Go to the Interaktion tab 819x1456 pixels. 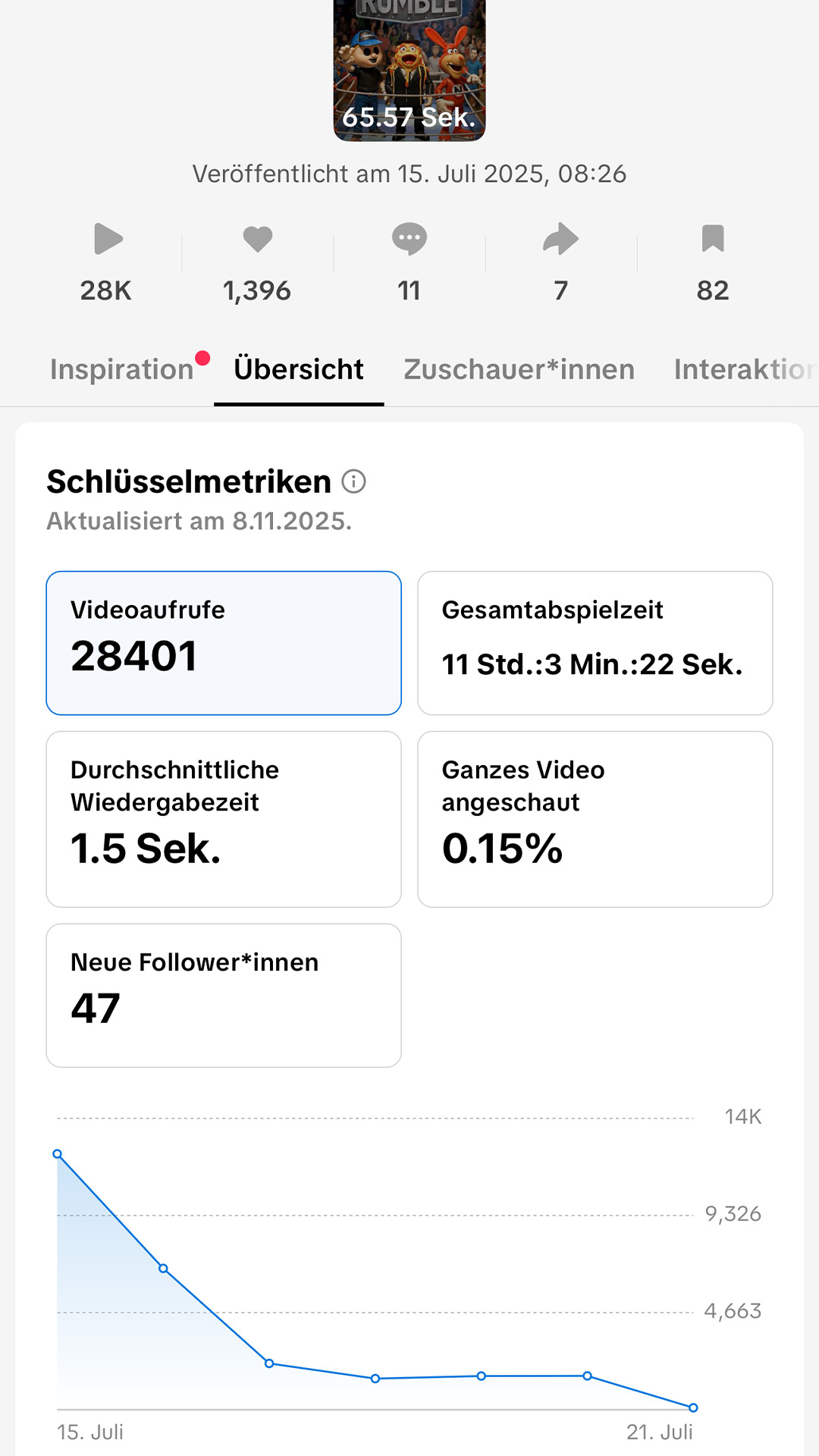746,369
